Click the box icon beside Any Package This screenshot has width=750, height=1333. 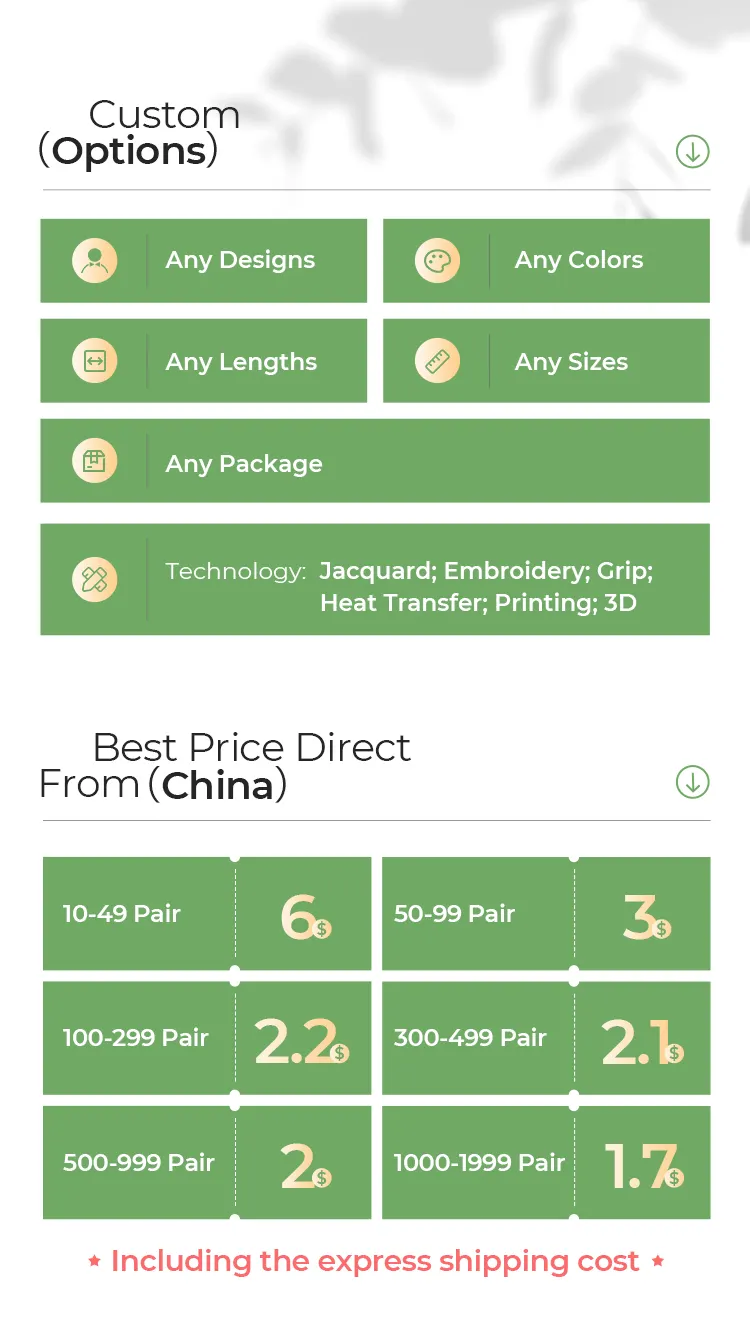[95, 461]
